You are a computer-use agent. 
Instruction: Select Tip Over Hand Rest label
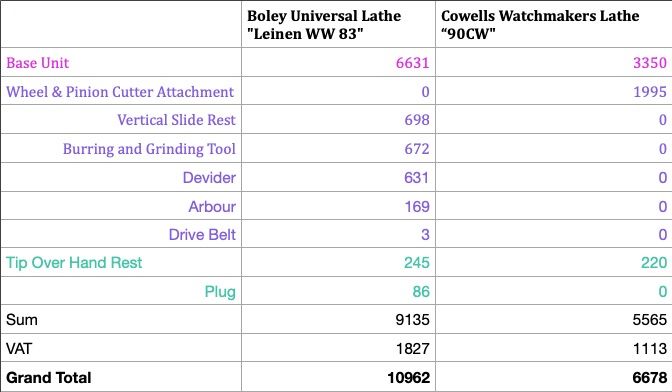pos(74,263)
